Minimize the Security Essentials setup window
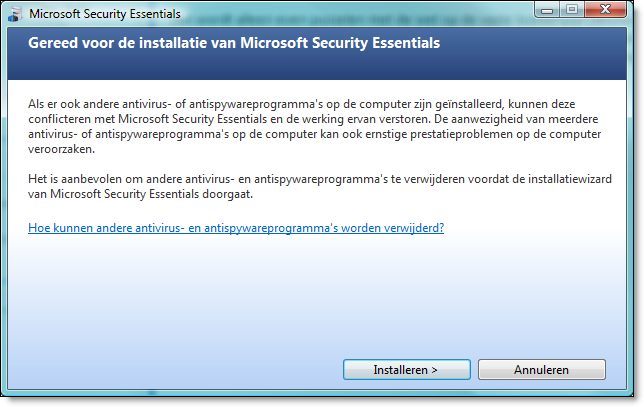Screen dimensions: 644x407 click(547, 10)
